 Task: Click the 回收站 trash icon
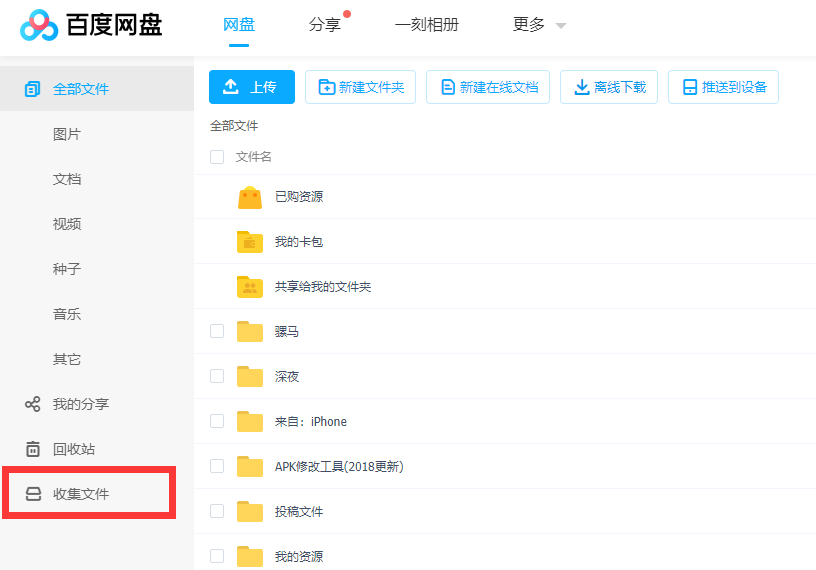(x=33, y=449)
